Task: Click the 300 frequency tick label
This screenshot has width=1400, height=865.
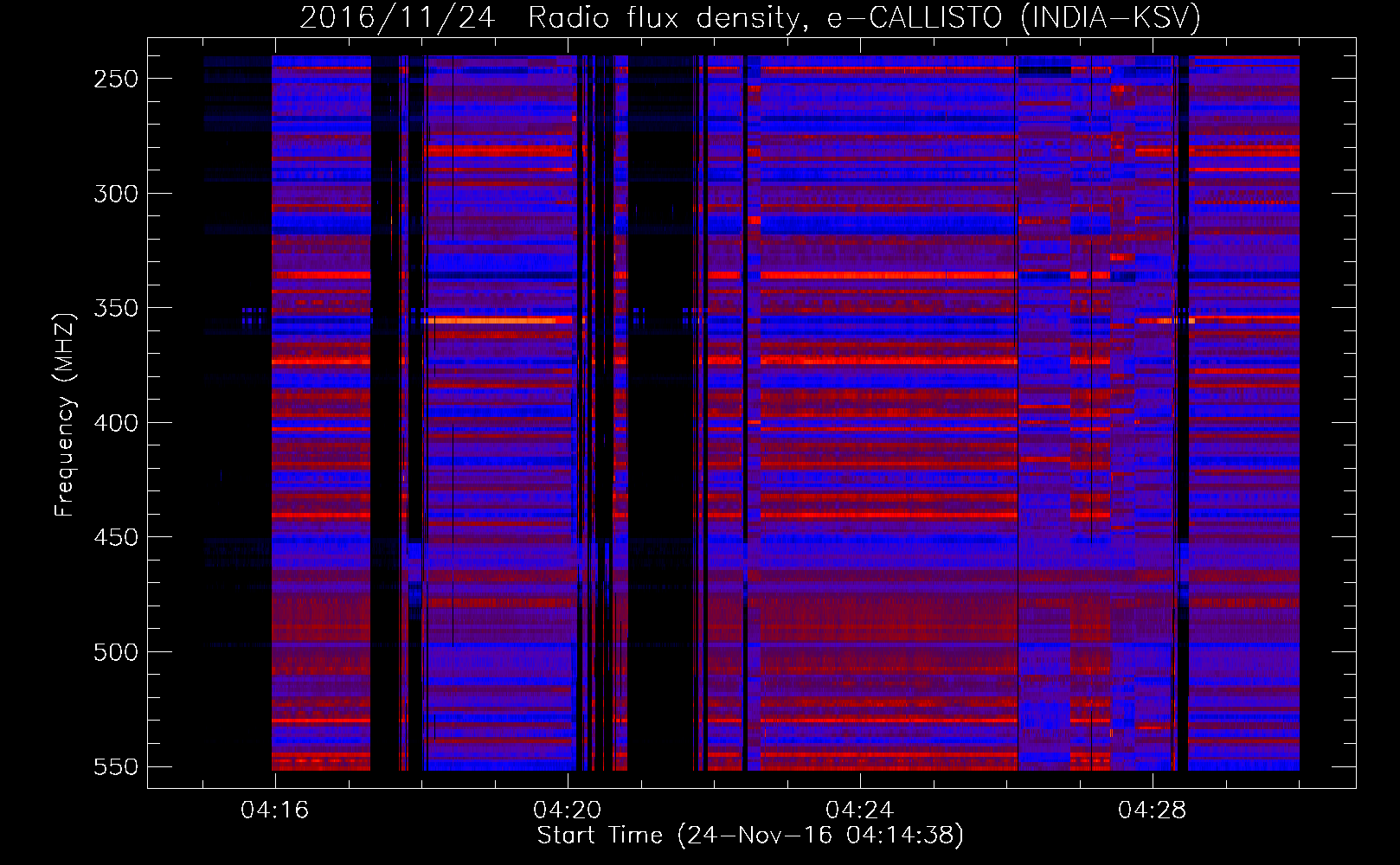Action: click(116, 194)
